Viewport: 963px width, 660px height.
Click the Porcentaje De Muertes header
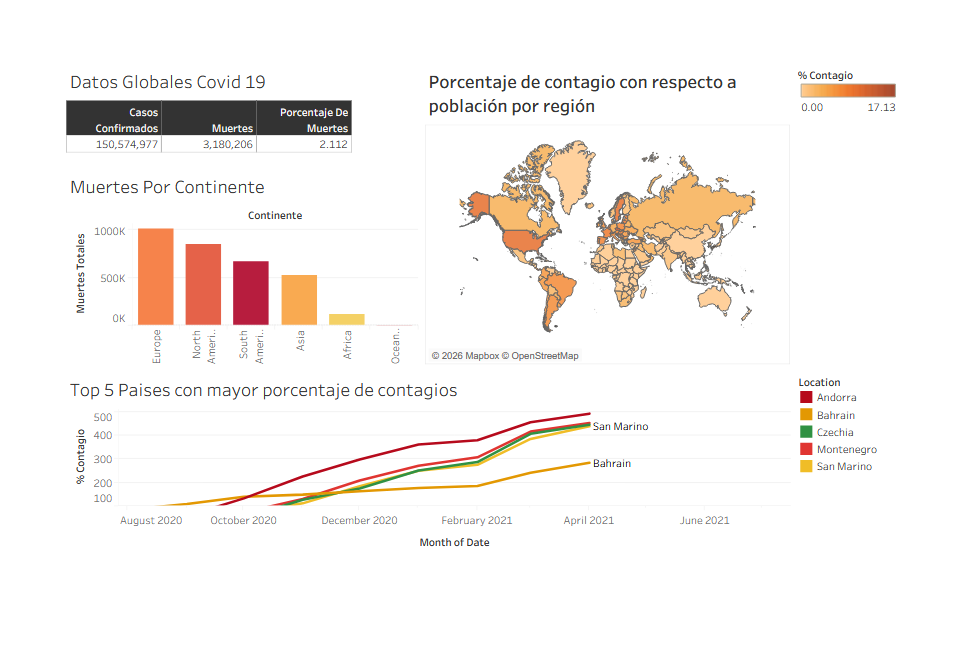point(304,118)
